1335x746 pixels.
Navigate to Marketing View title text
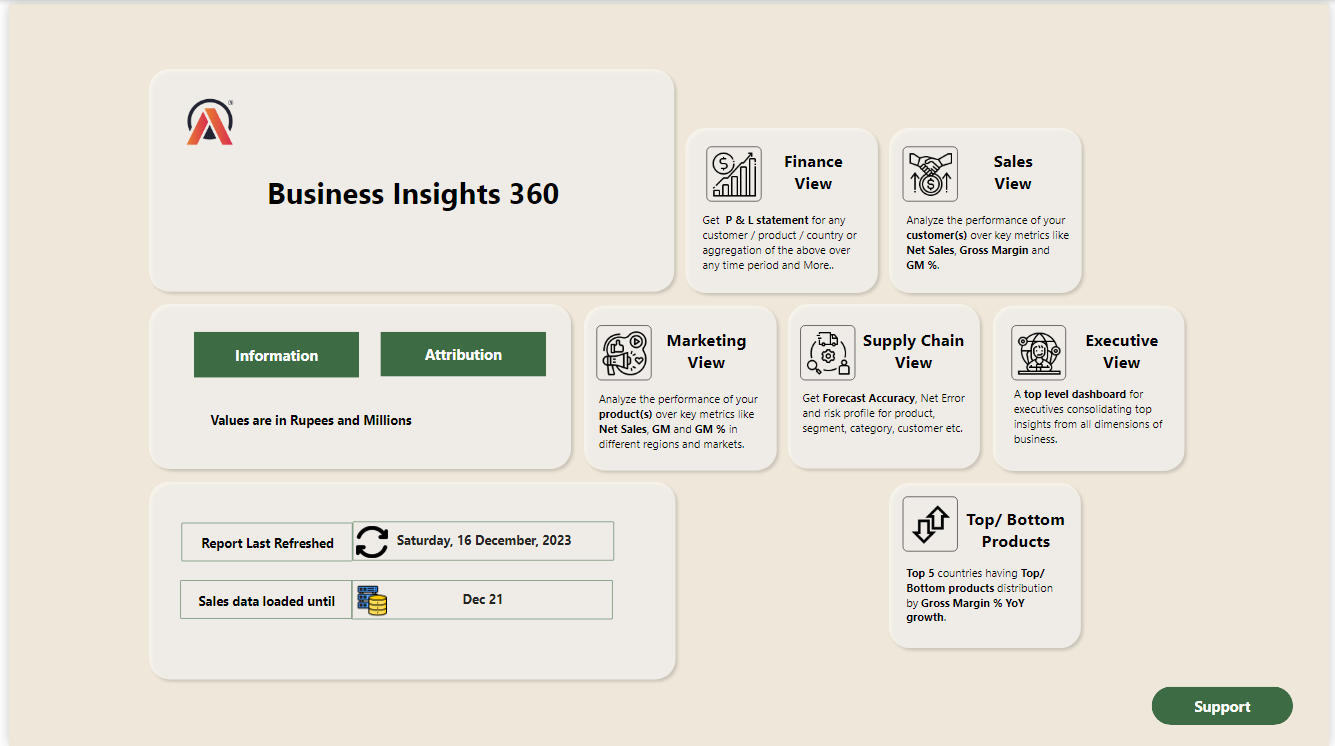[x=706, y=351]
